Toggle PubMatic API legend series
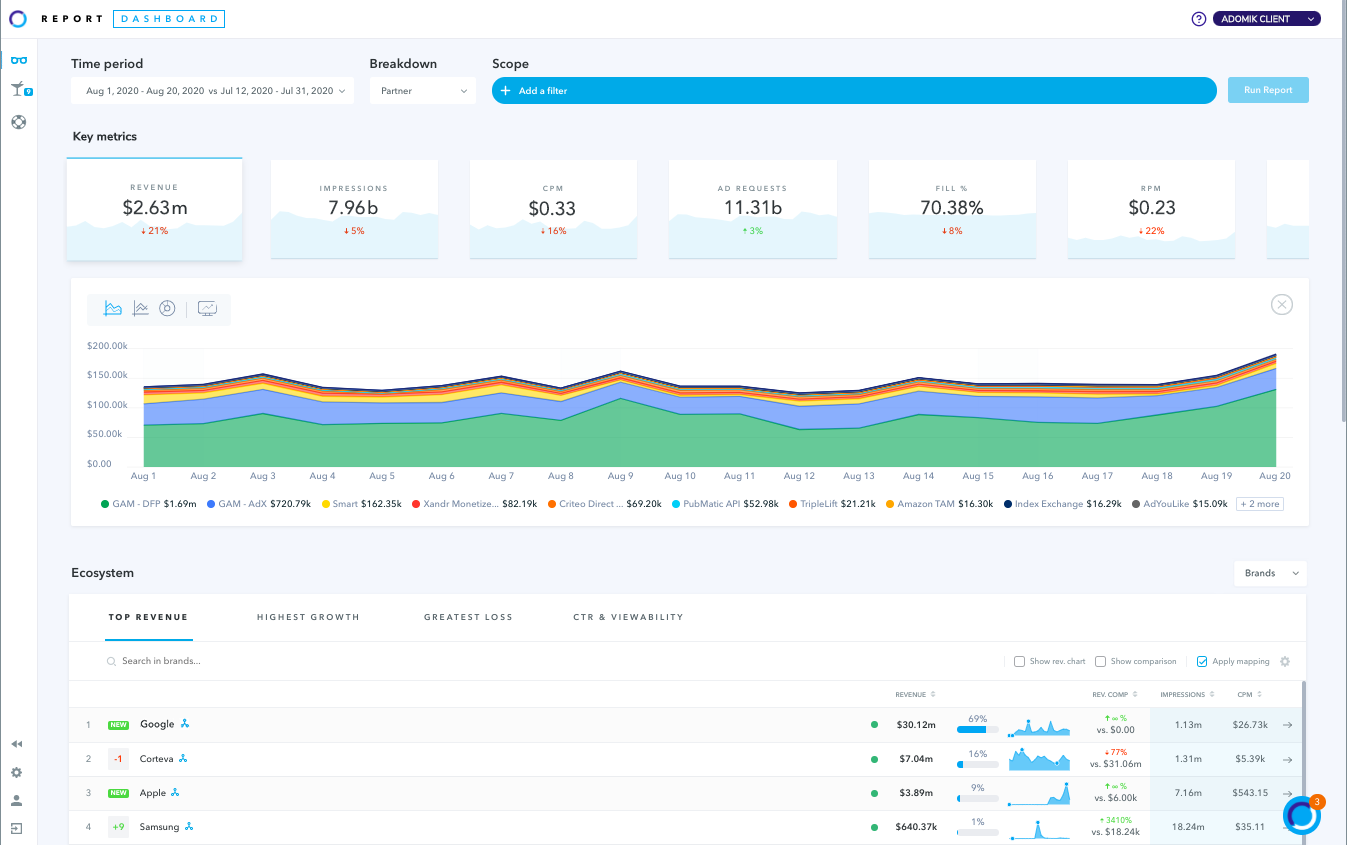Image resolution: width=1347 pixels, height=845 pixels. tap(725, 504)
